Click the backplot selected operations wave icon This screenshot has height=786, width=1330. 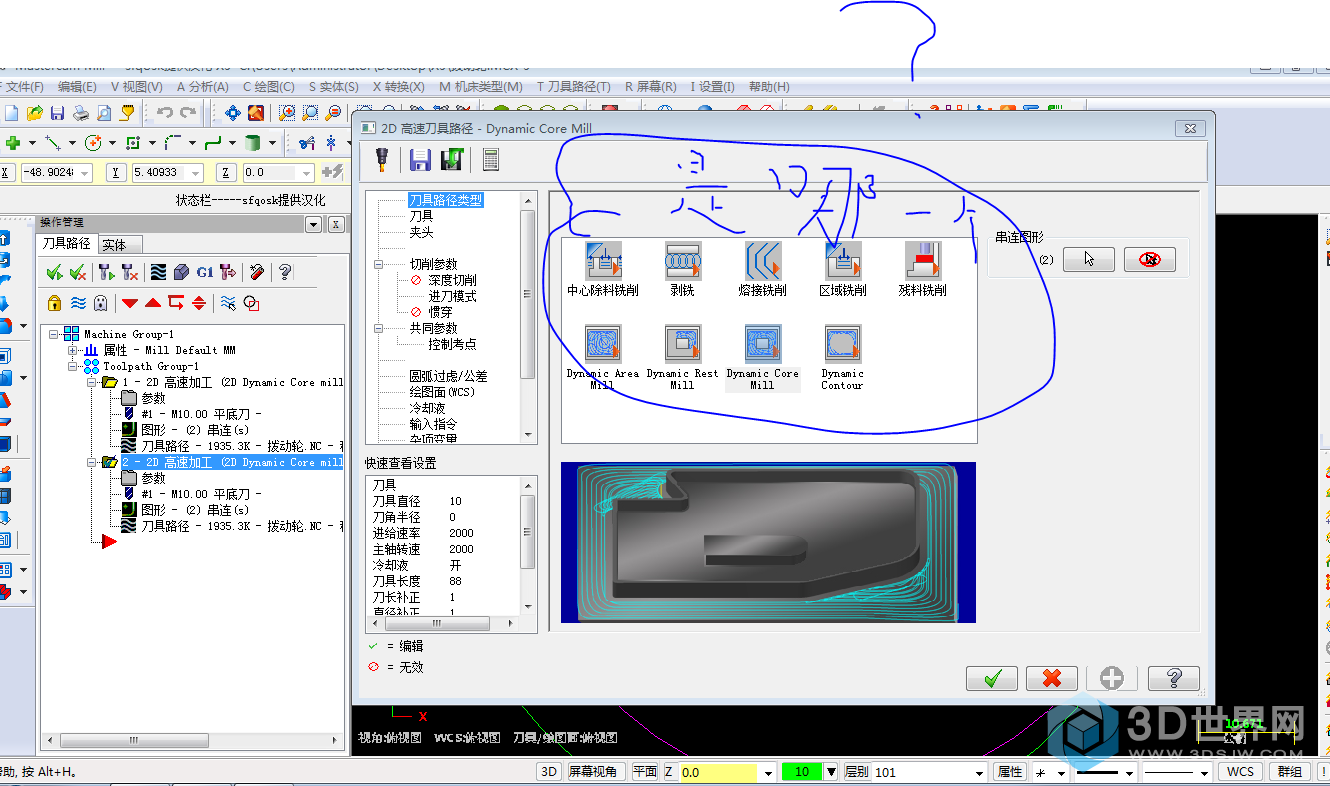pos(157,272)
